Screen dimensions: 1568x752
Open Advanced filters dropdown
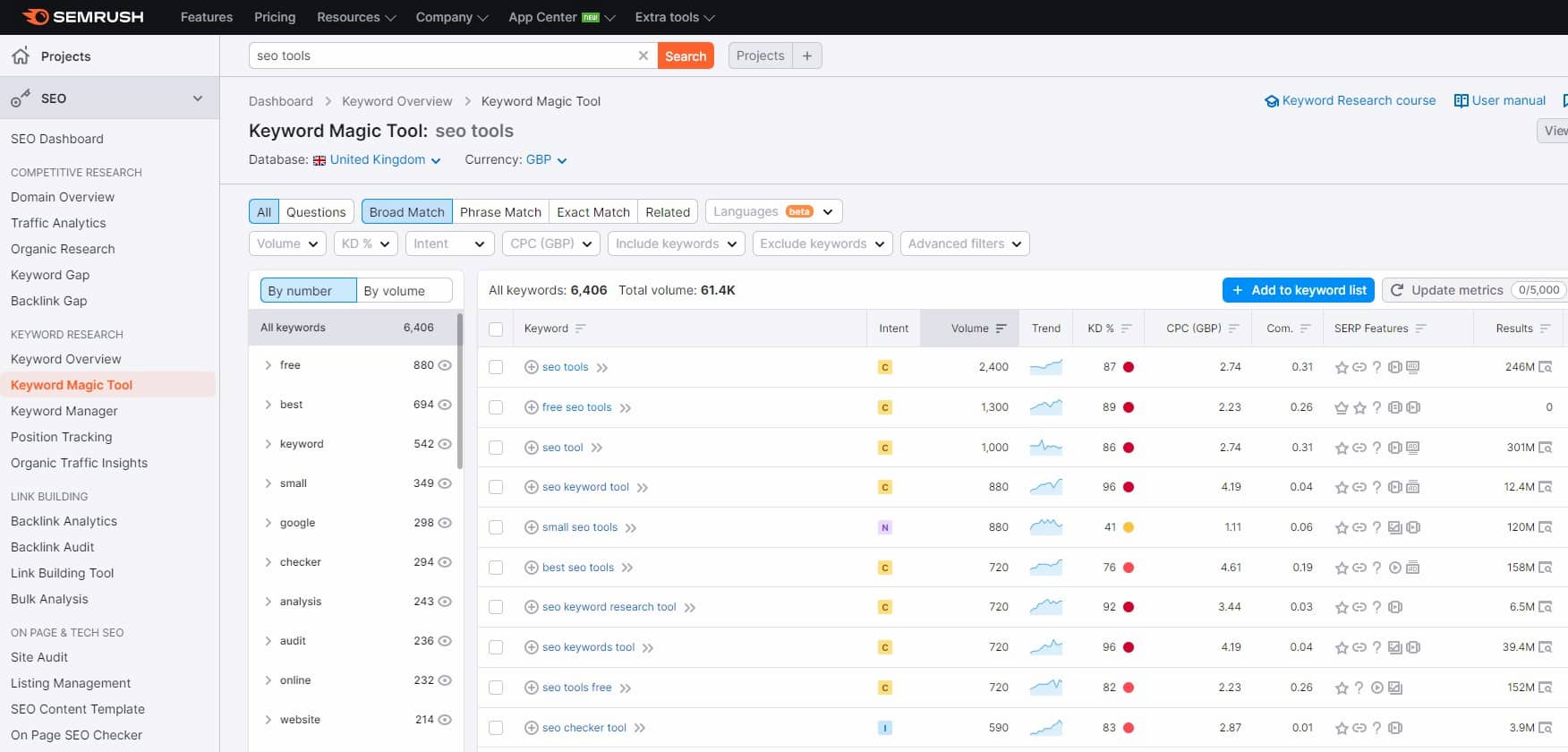[x=965, y=244]
